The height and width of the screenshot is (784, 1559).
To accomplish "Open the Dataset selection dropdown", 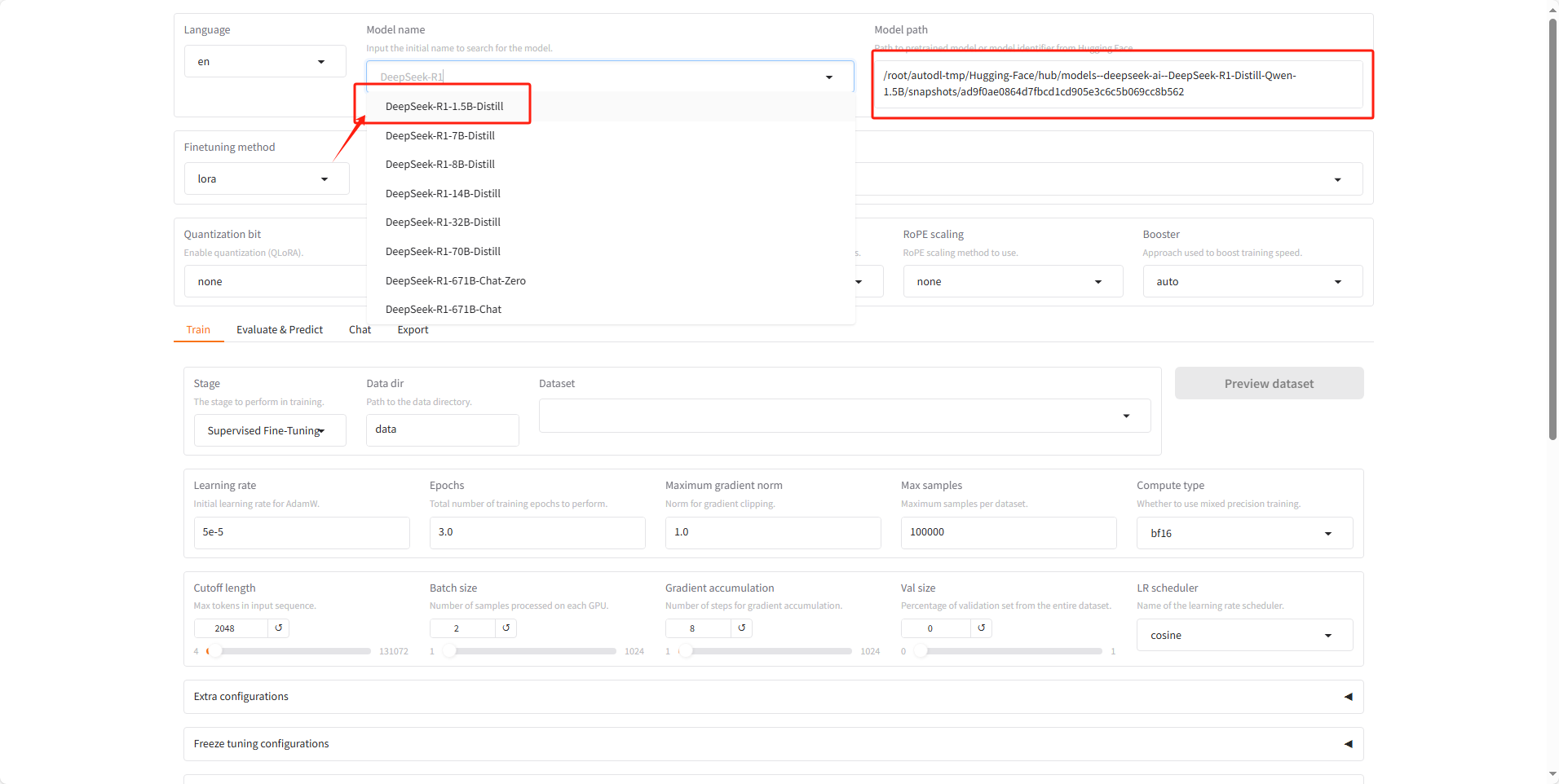I will click(845, 416).
